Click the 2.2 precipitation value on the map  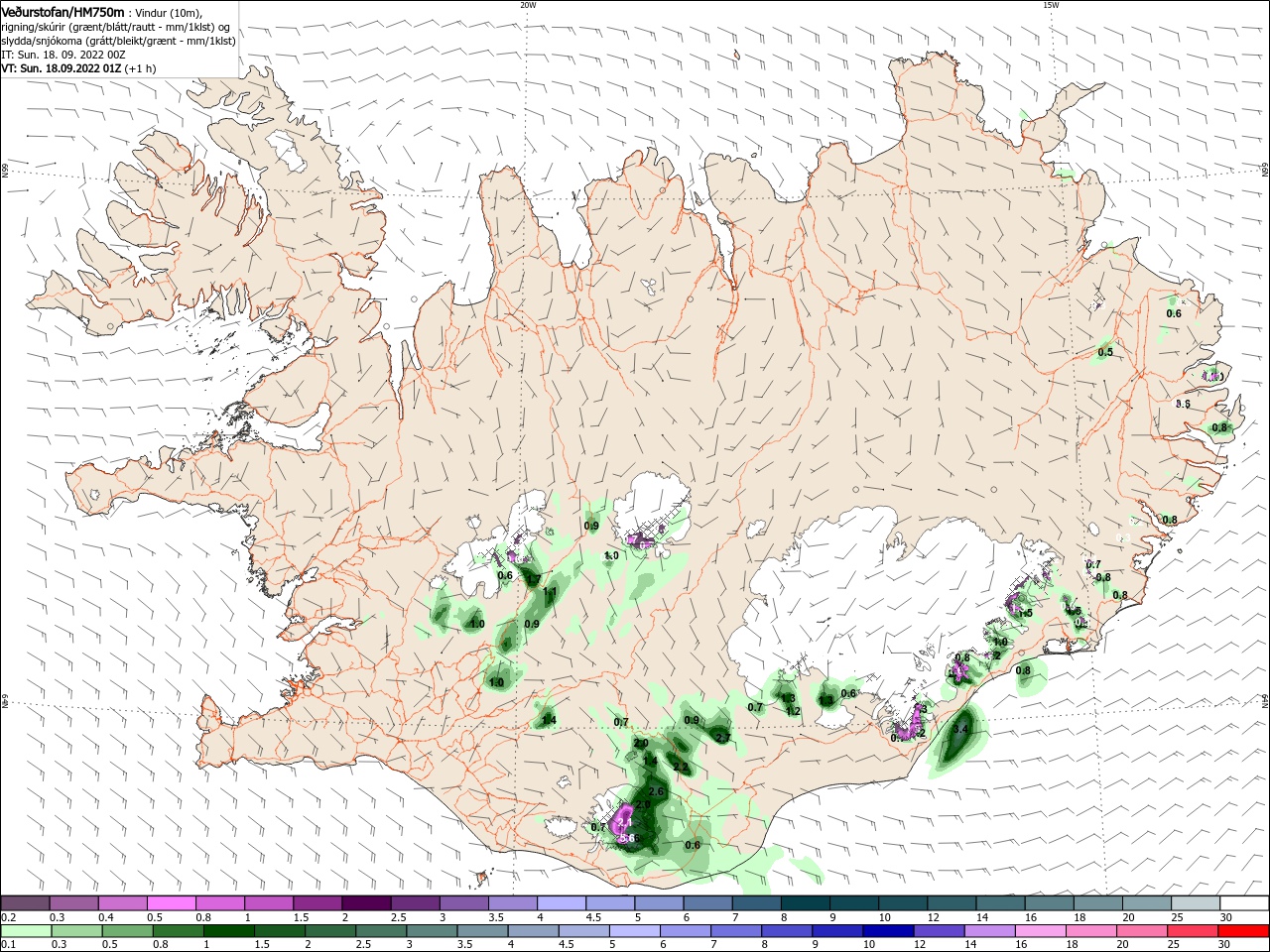(x=681, y=768)
